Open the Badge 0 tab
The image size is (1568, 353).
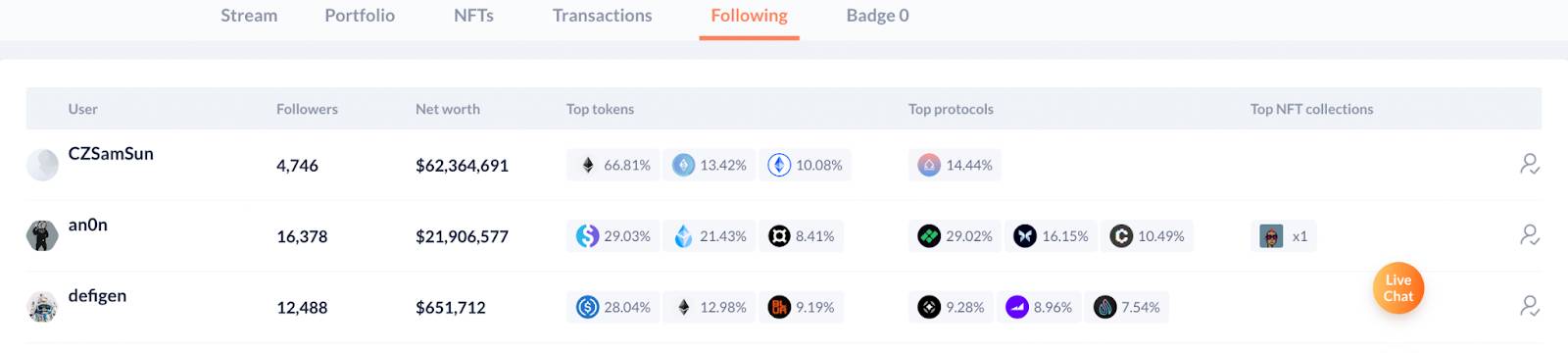[x=877, y=16]
